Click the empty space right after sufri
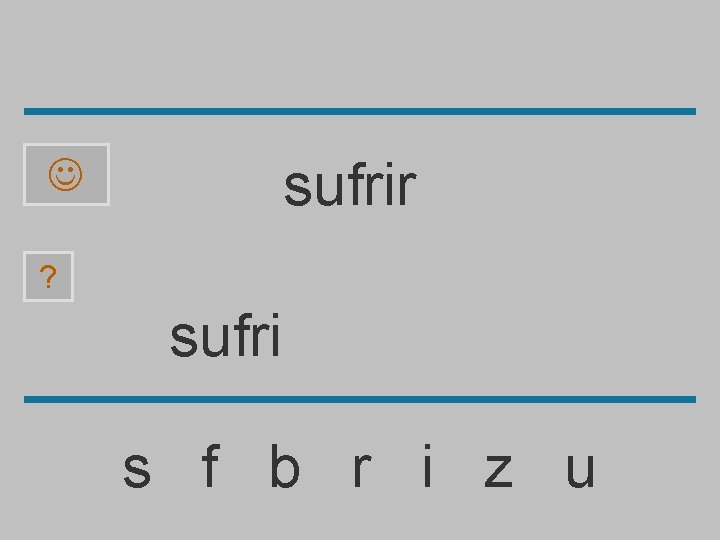The image size is (720, 540). (x=303, y=335)
